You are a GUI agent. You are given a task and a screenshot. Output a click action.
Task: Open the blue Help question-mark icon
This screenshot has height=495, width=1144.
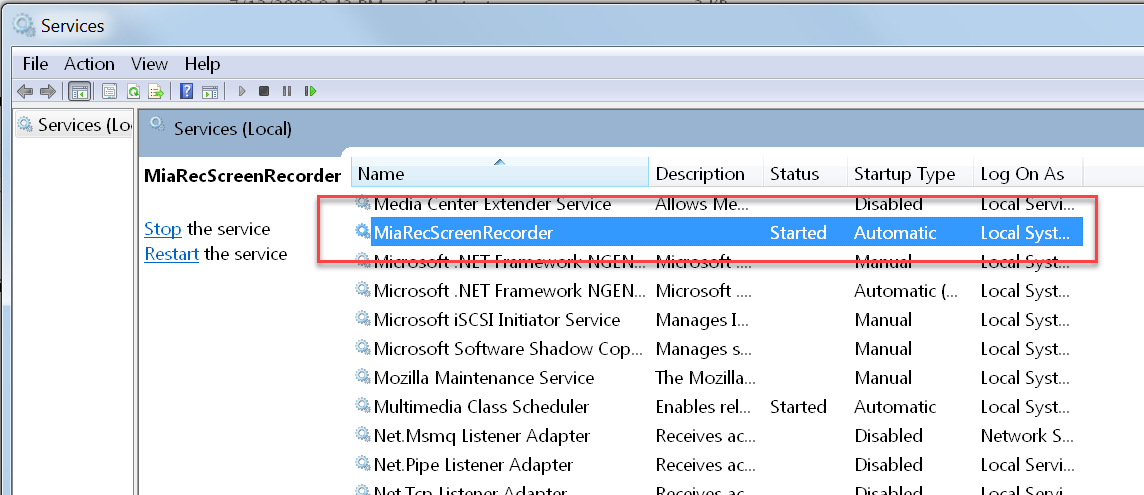click(x=186, y=91)
